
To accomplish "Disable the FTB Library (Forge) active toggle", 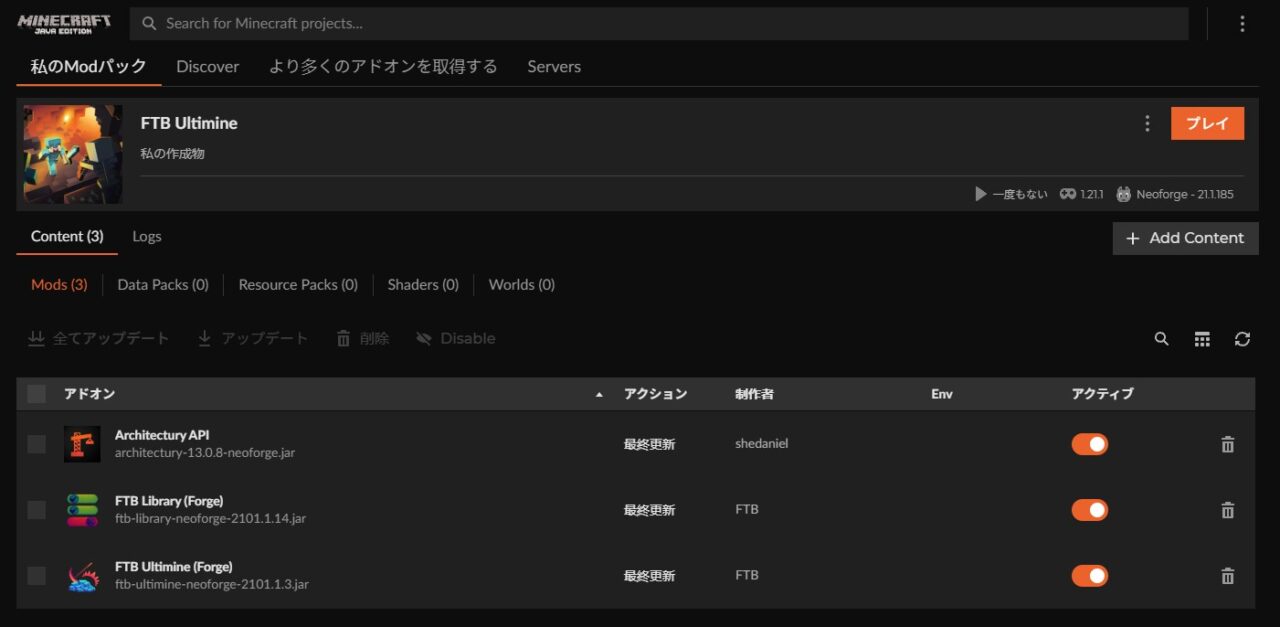I will click(x=1090, y=510).
